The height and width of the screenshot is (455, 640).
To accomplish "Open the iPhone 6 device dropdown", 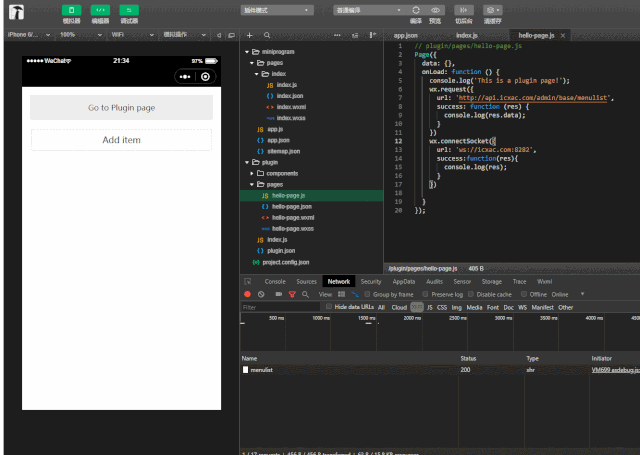I will [29, 35].
